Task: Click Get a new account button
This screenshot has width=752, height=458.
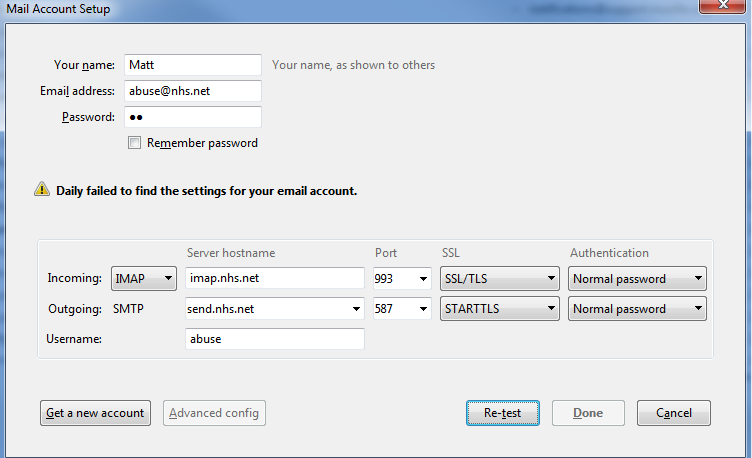Action: [x=94, y=413]
